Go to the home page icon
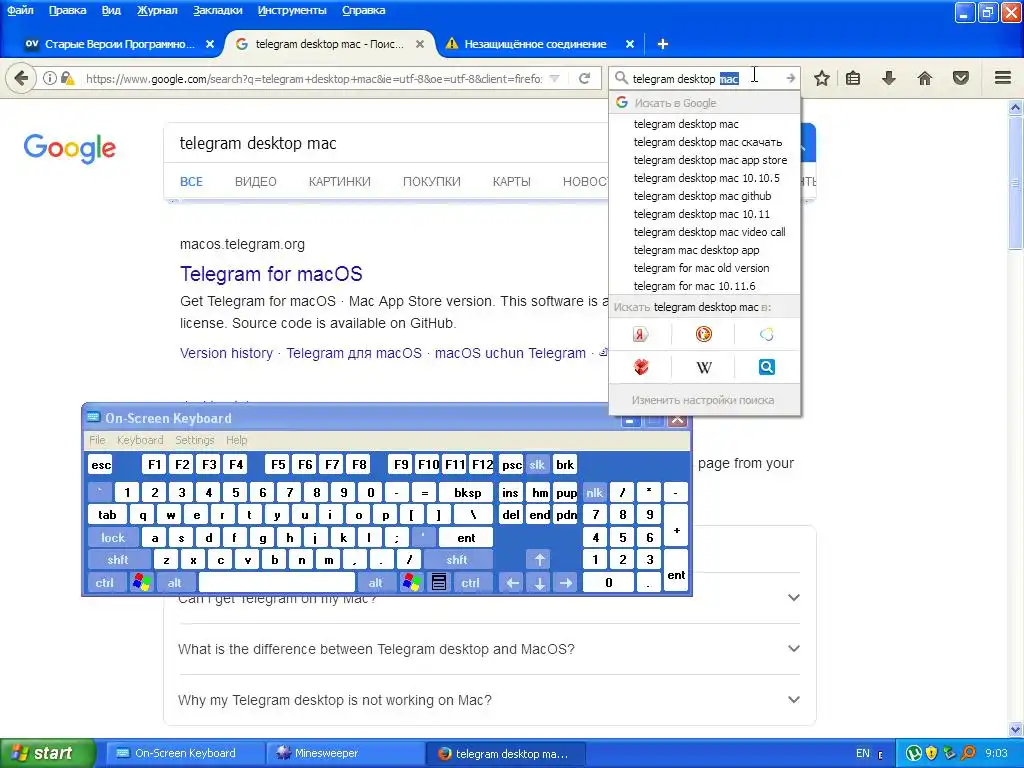Viewport: 1024px width, 768px height. click(x=925, y=78)
